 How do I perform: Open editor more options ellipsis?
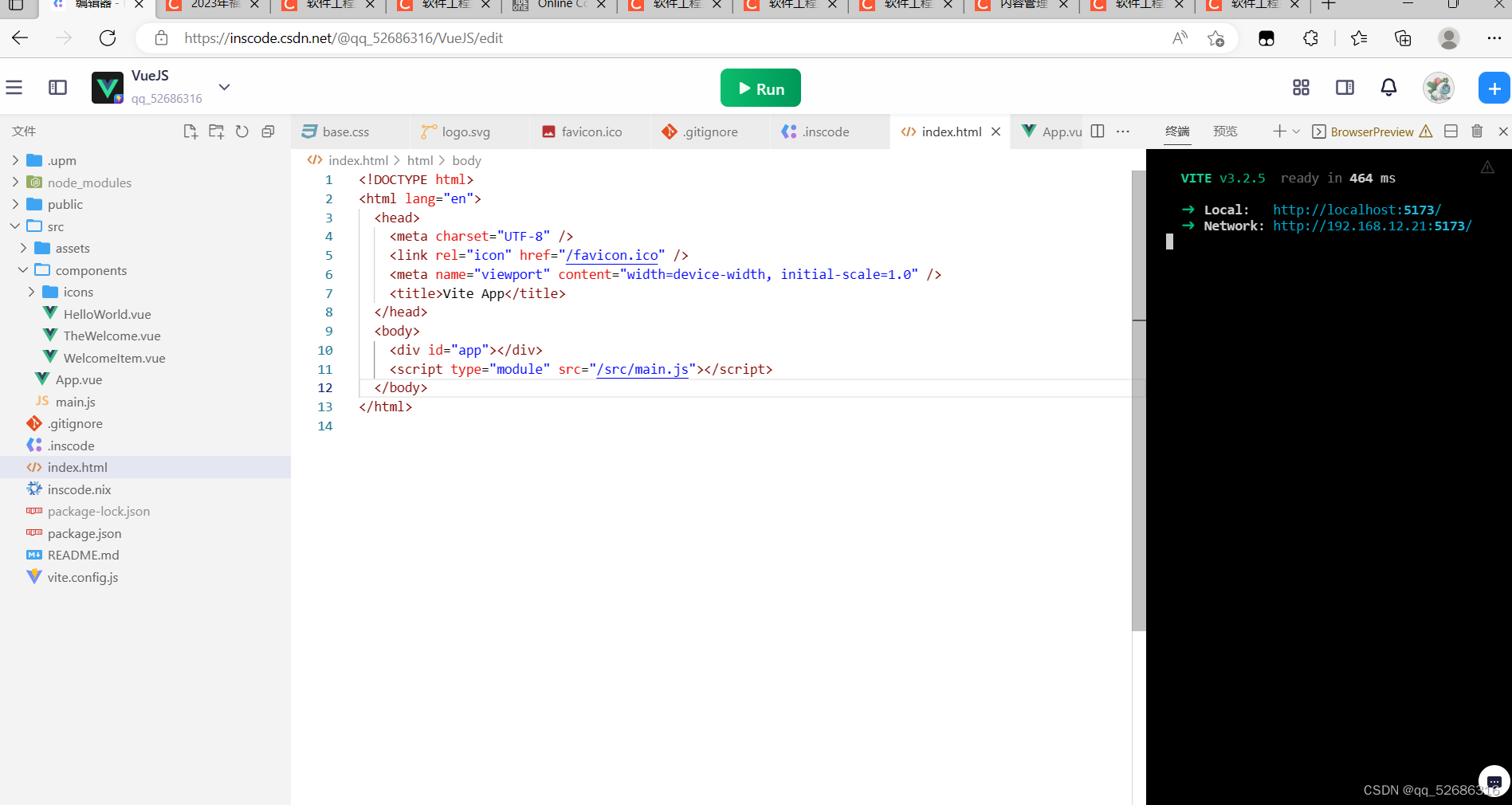tap(1123, 132)
